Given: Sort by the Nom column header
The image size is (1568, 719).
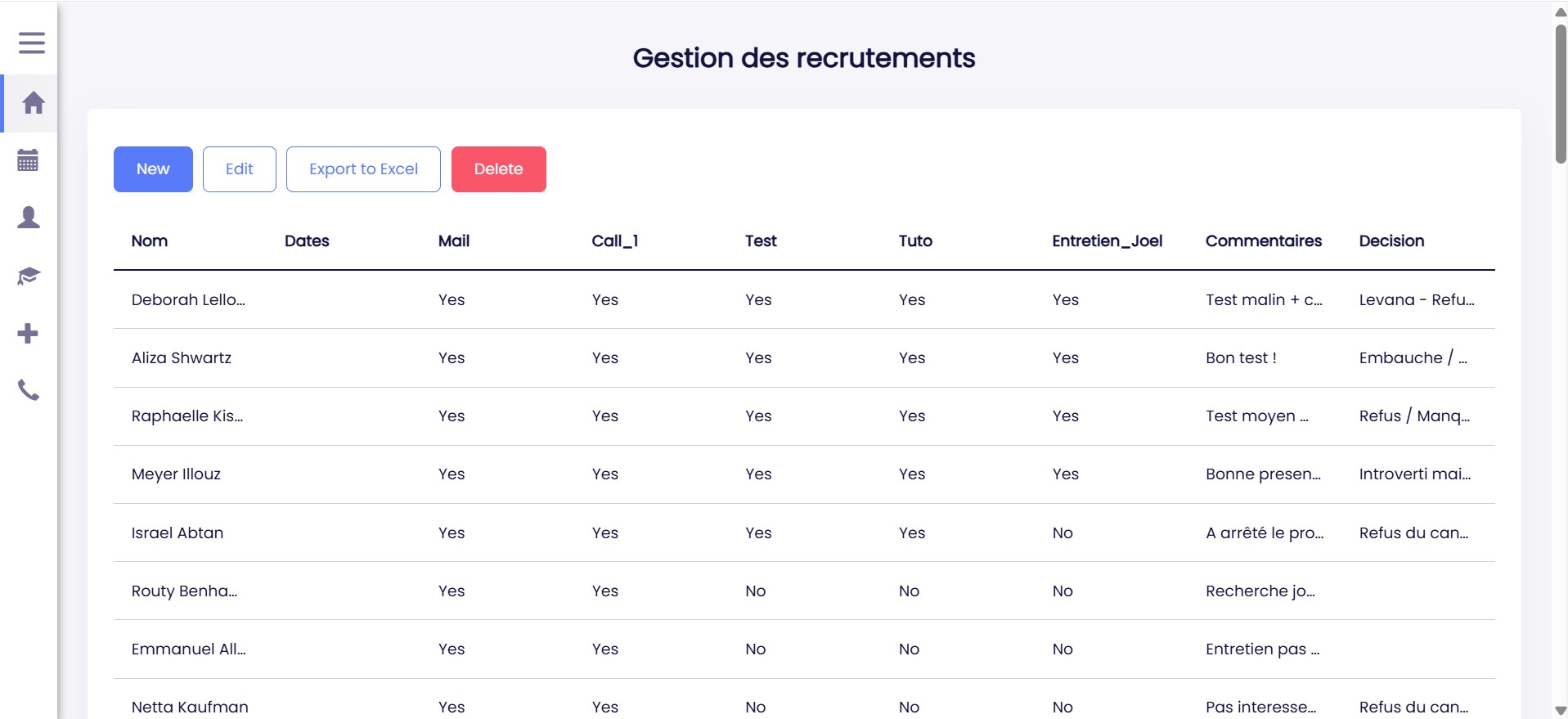Looking at the screenshot, I should click(x=150, y=241).
